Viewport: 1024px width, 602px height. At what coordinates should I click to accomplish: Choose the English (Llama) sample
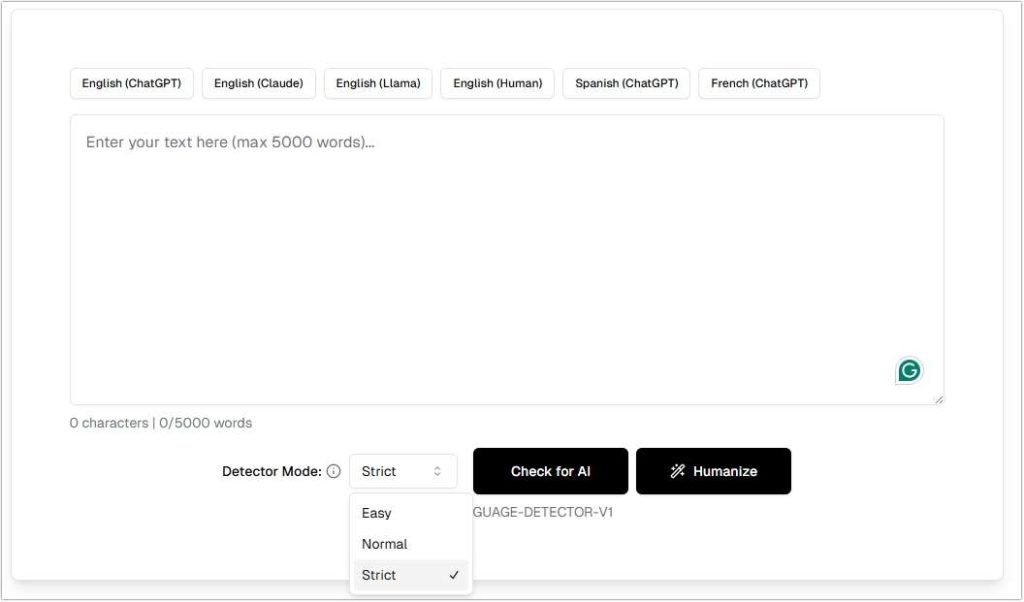[x=377, y=83]
